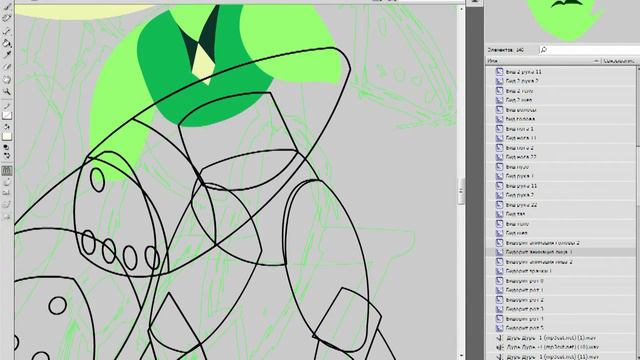Select the Eraser tool
This screenshot has height=360, width=640.
click(x=7, y=67)
